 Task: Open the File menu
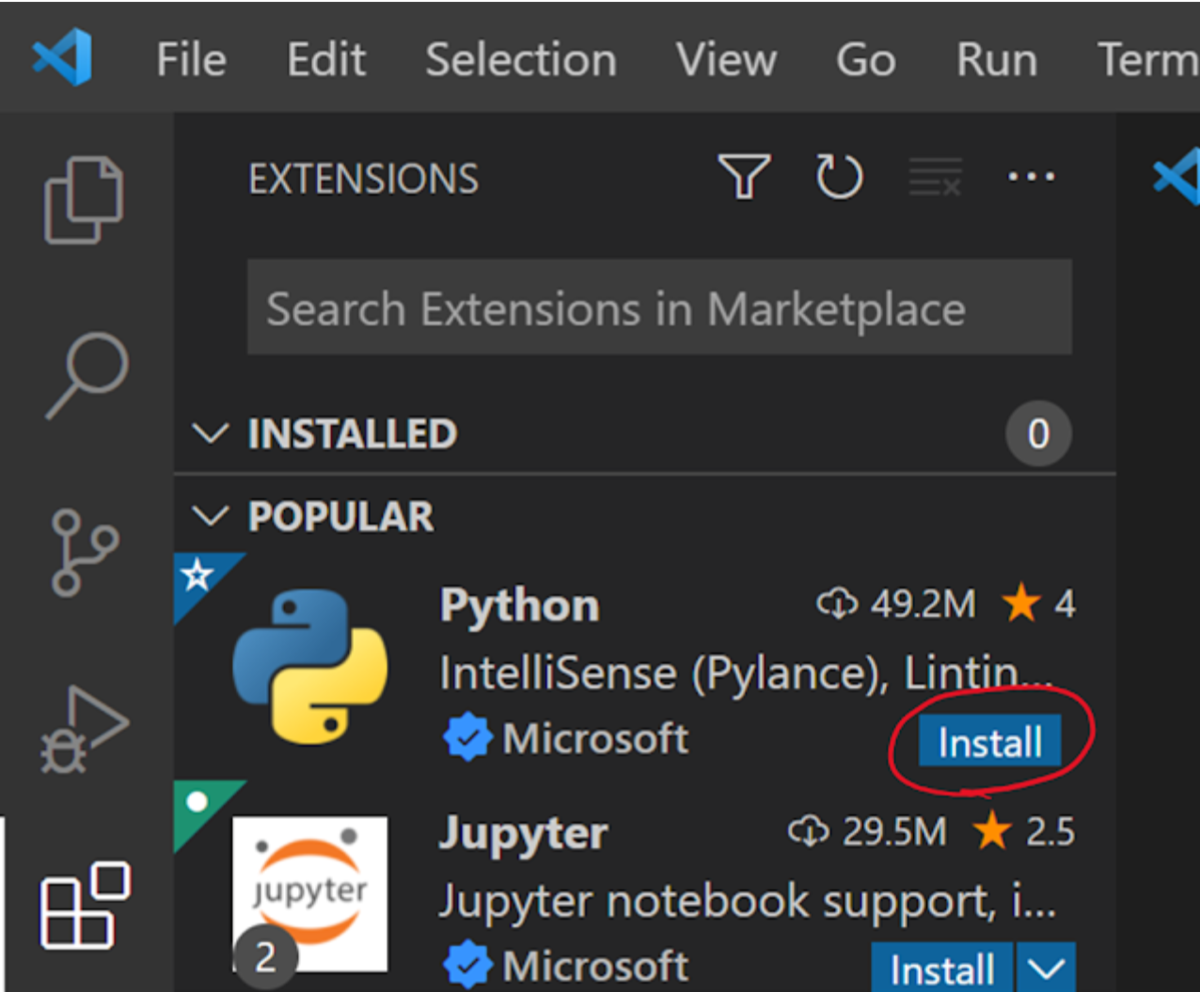(x=192, y=60)
